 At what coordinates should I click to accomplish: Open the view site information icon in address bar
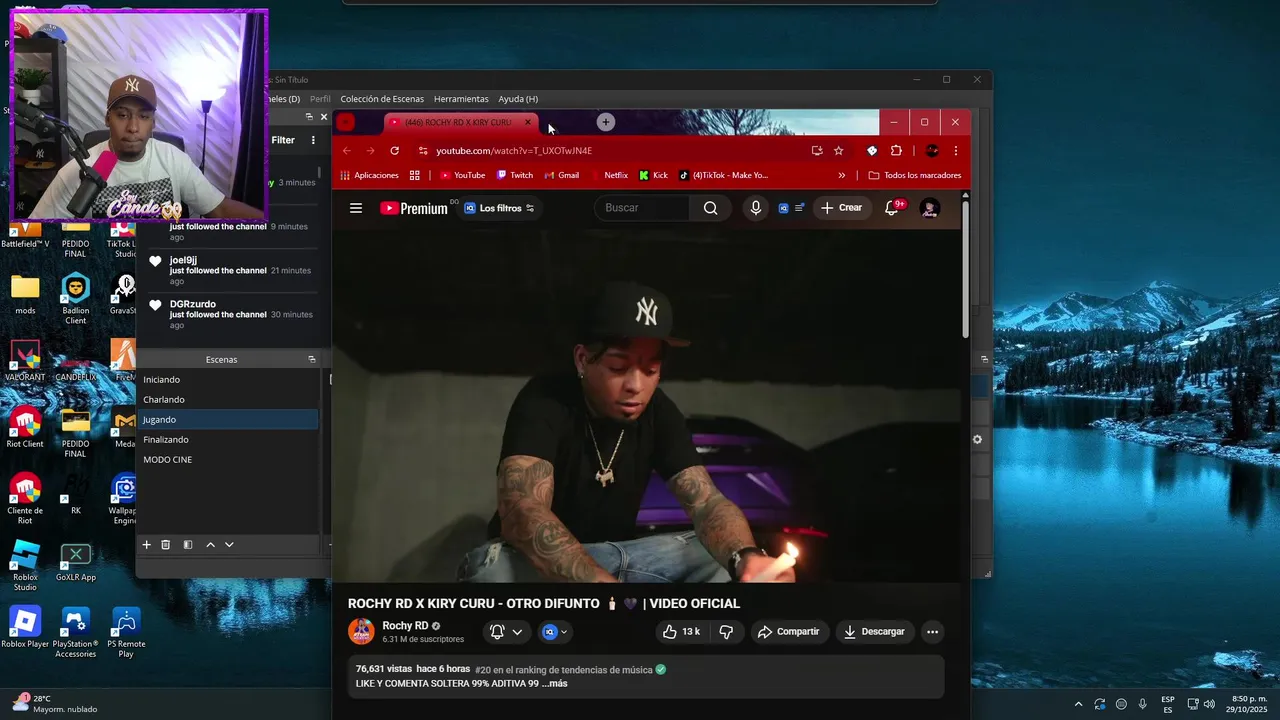click(x=423, y=151)
